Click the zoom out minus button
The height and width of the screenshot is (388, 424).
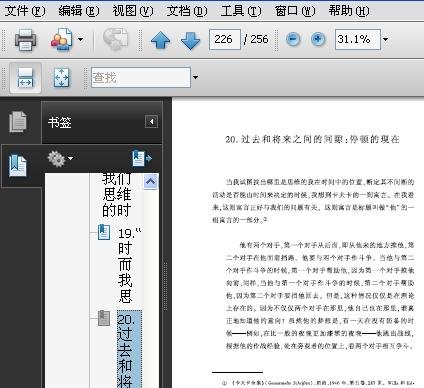(293, 39)
